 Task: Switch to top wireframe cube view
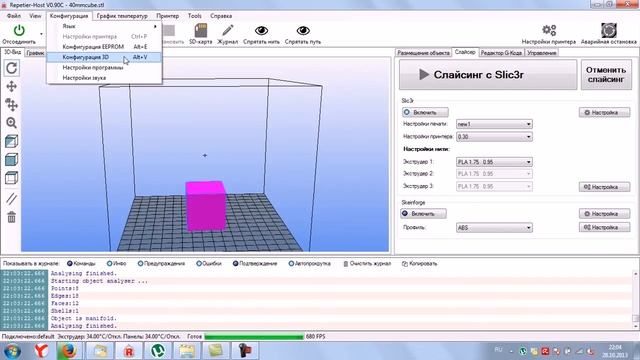[11, 178]
